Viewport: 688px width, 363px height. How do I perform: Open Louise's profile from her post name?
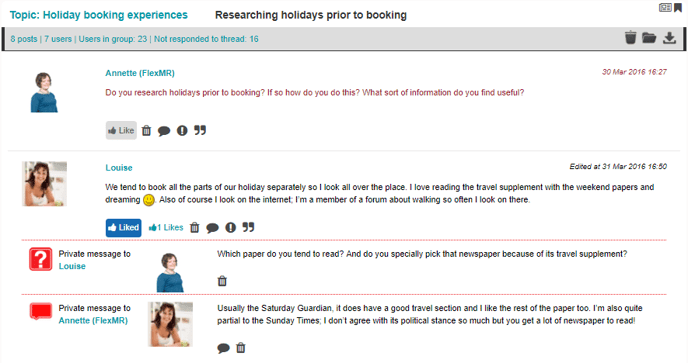point(118,168)
